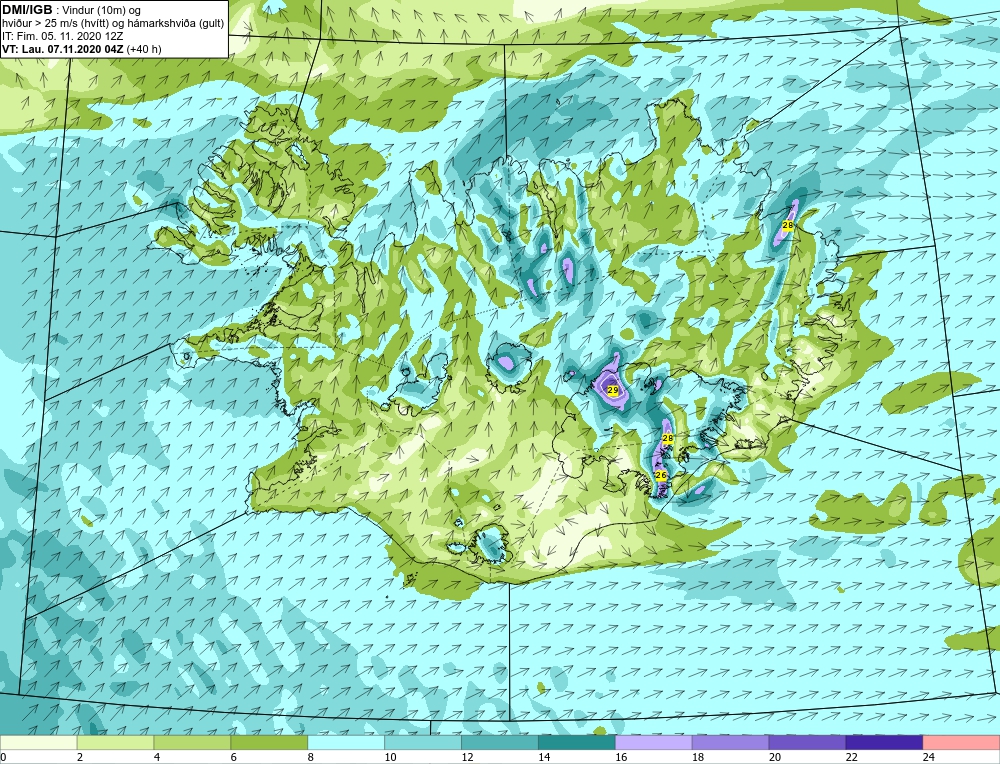Click the legend scale number 10

[390, 757]
